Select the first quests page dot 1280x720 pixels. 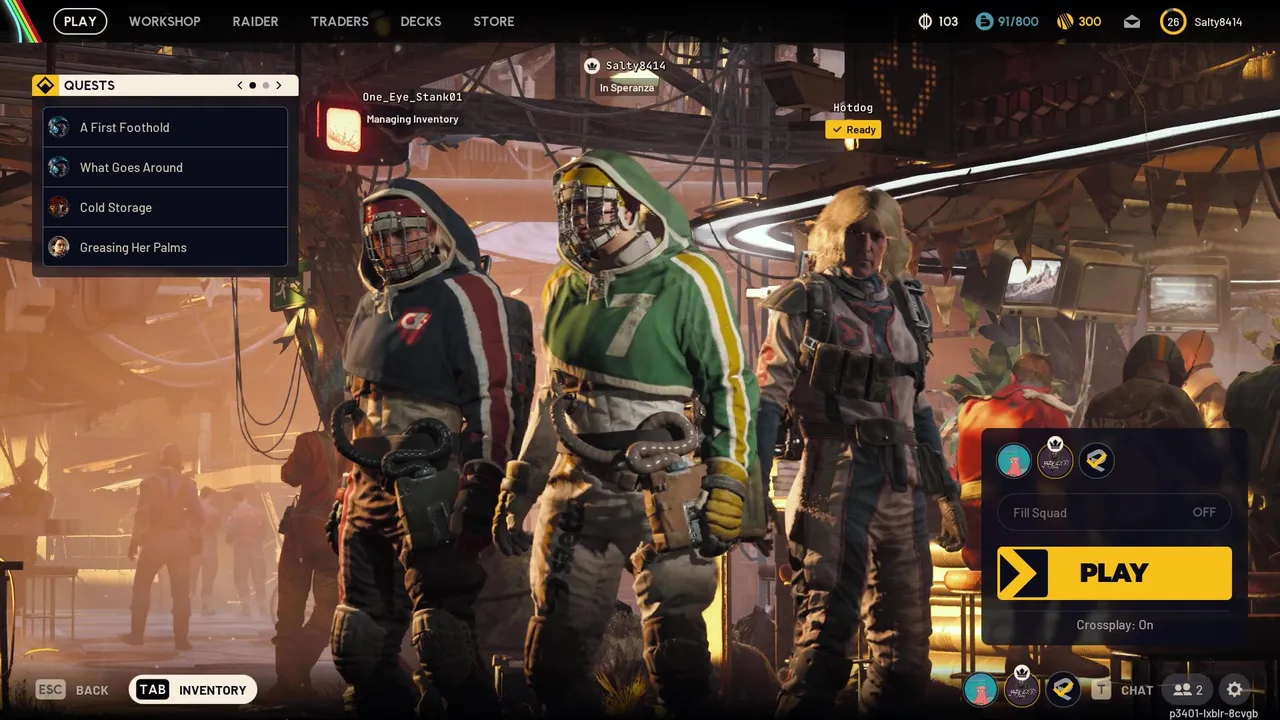tap(253, 86)
